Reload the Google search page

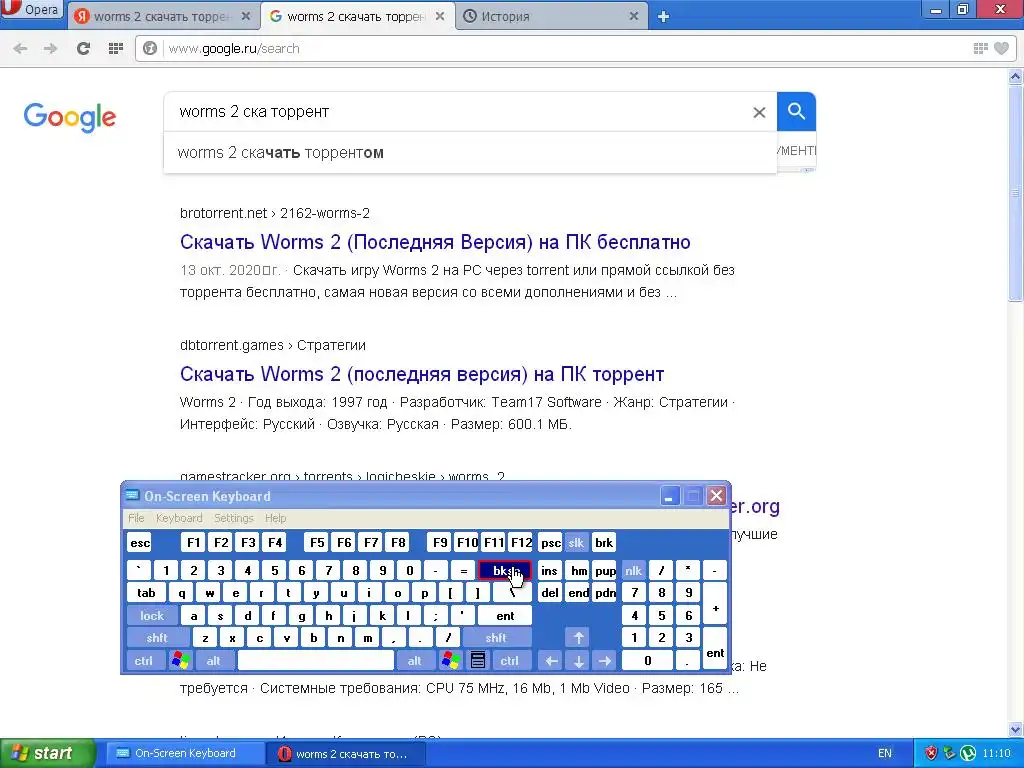83,48
